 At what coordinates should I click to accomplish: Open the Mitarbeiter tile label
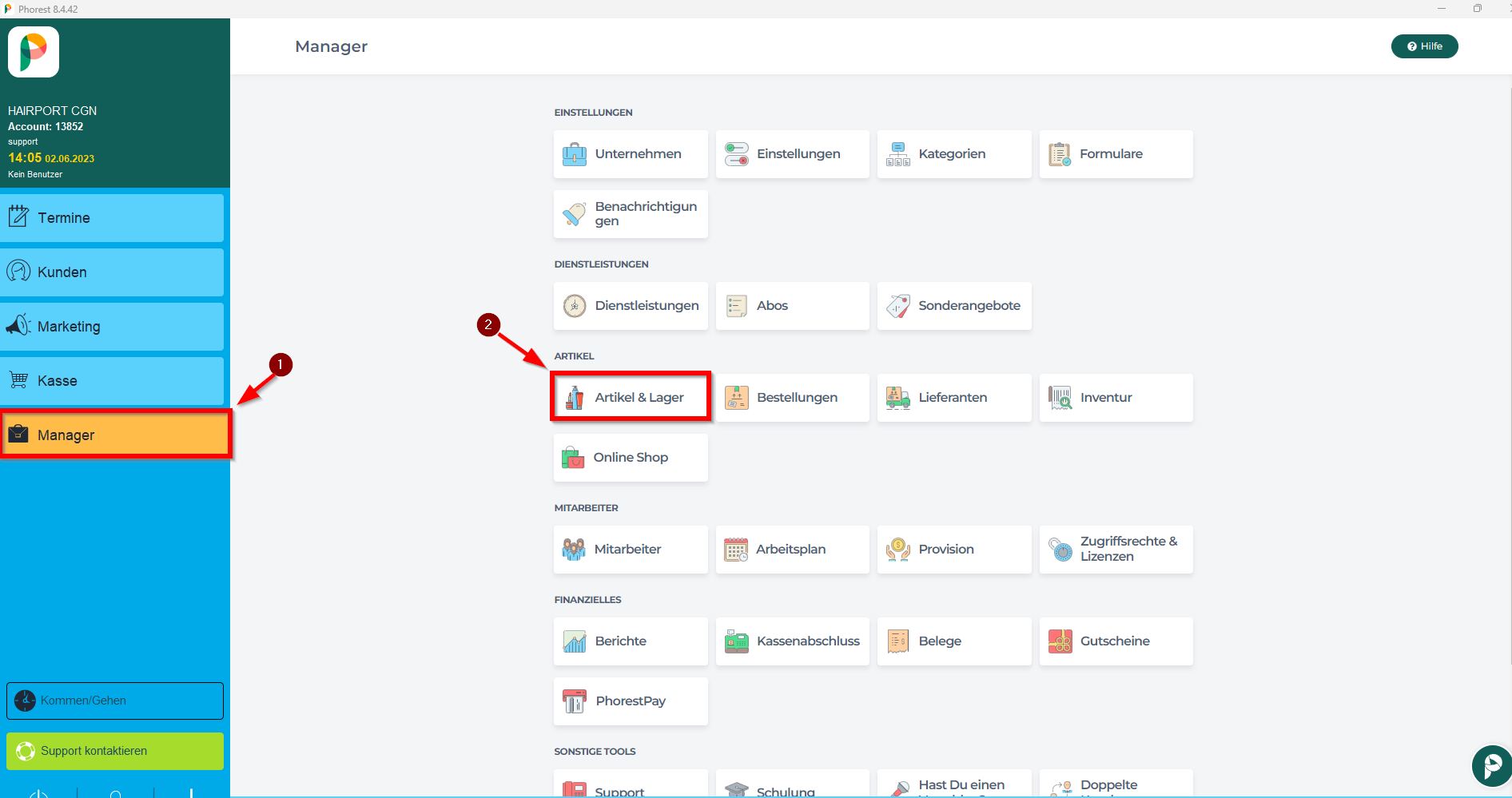pyautogui.click(x=627, y=550)
